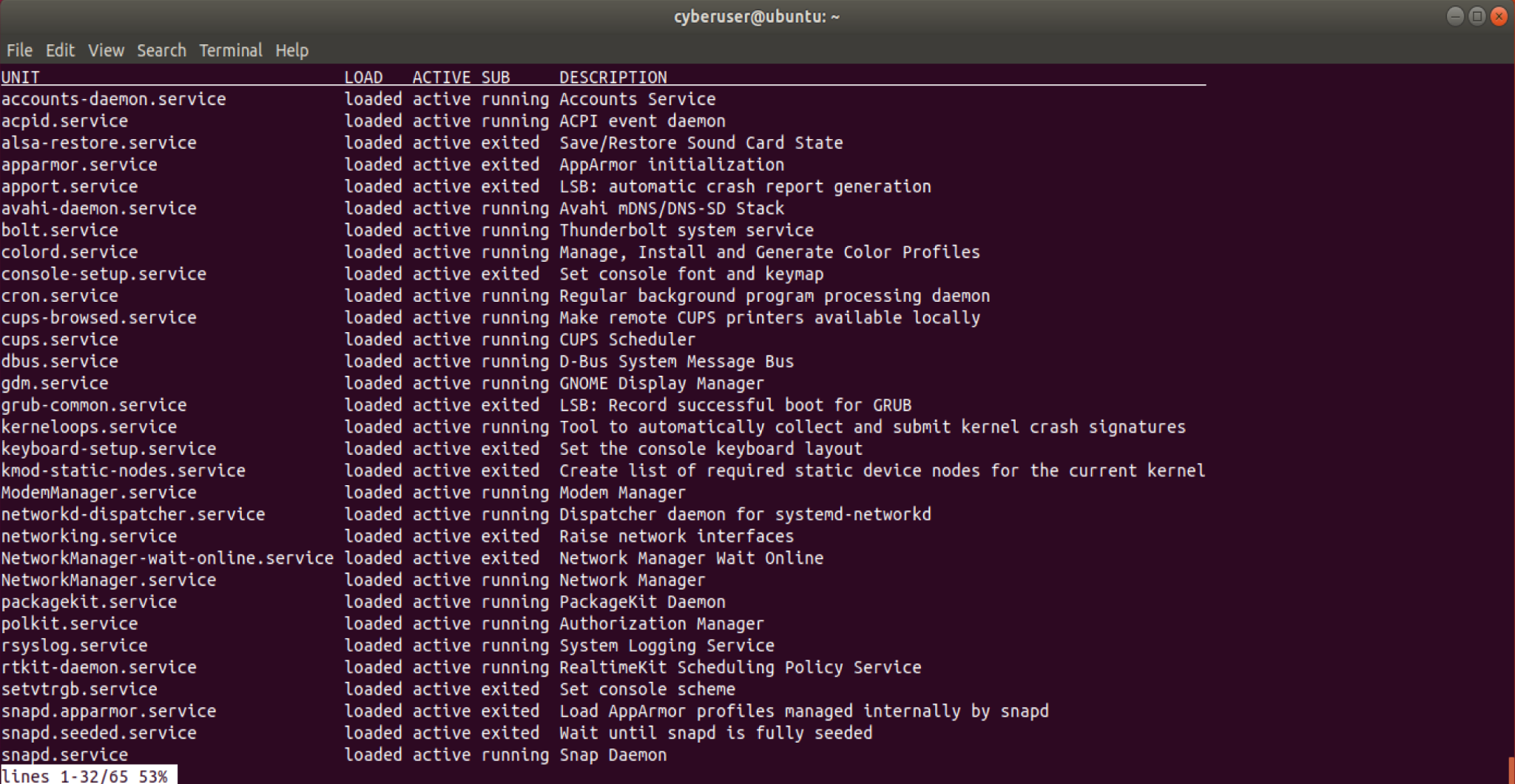The width and height of the screenshot is (1515, 784).
Task: Click the cyberuser@ubuntu window title
Action: (756, 16)
